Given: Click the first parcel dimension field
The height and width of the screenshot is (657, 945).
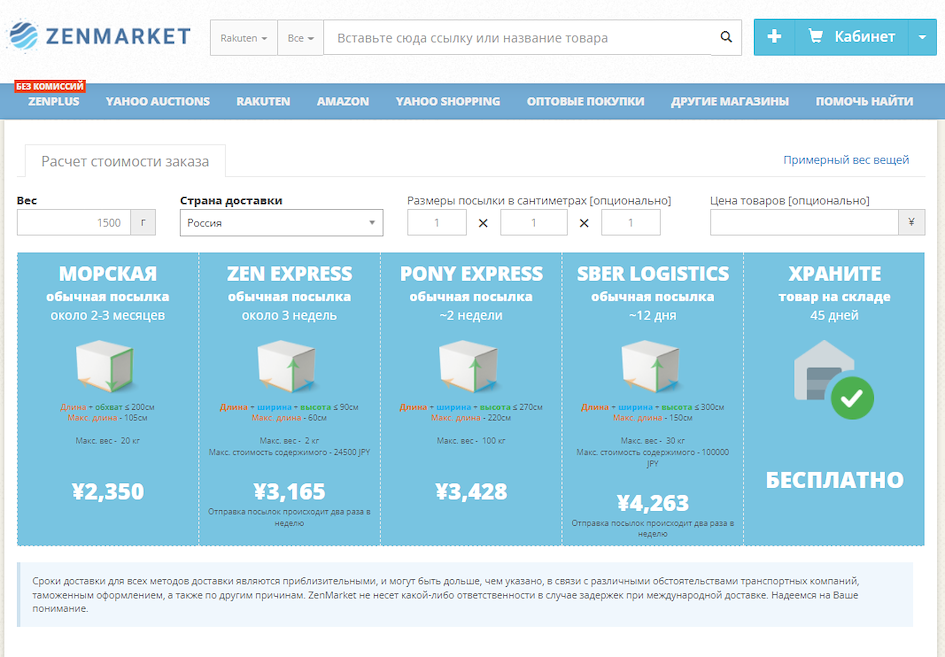Looking at the screenshot, I should (x=437, y=222).
